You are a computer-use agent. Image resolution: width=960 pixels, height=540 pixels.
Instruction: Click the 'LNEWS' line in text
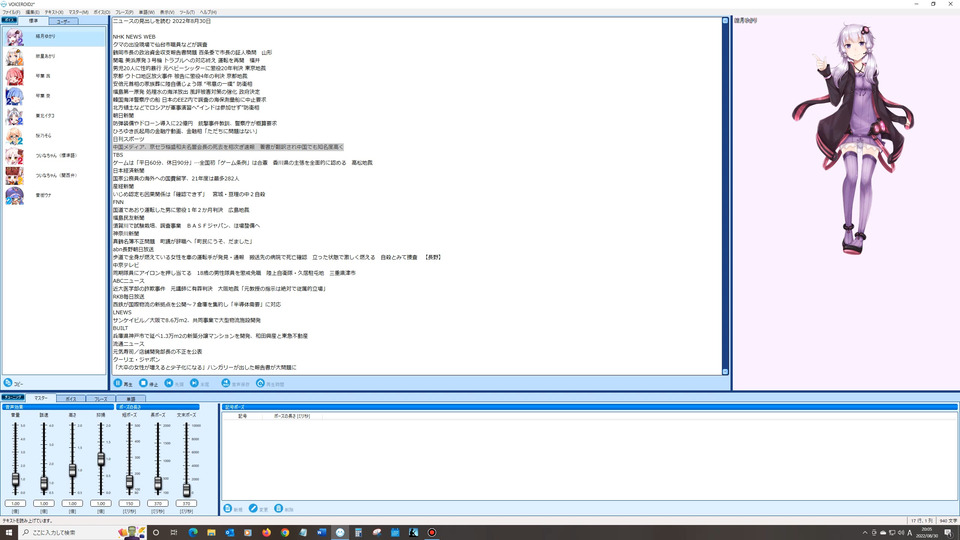pos(122,312)
